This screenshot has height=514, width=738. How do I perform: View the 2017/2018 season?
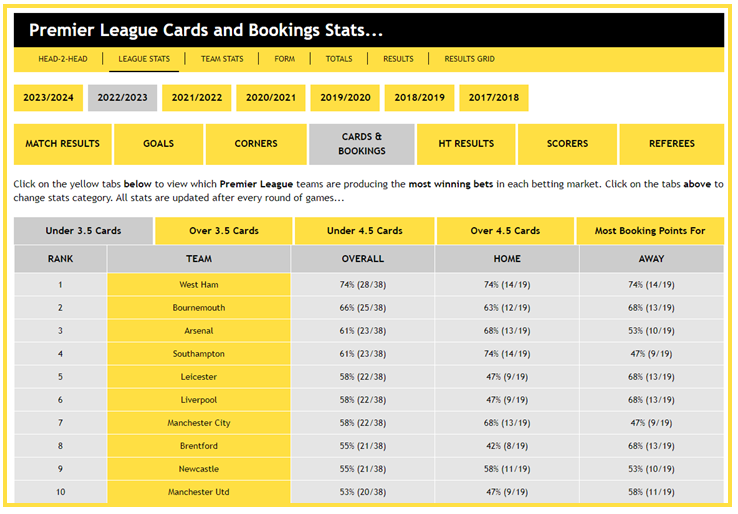pos(494,97)
